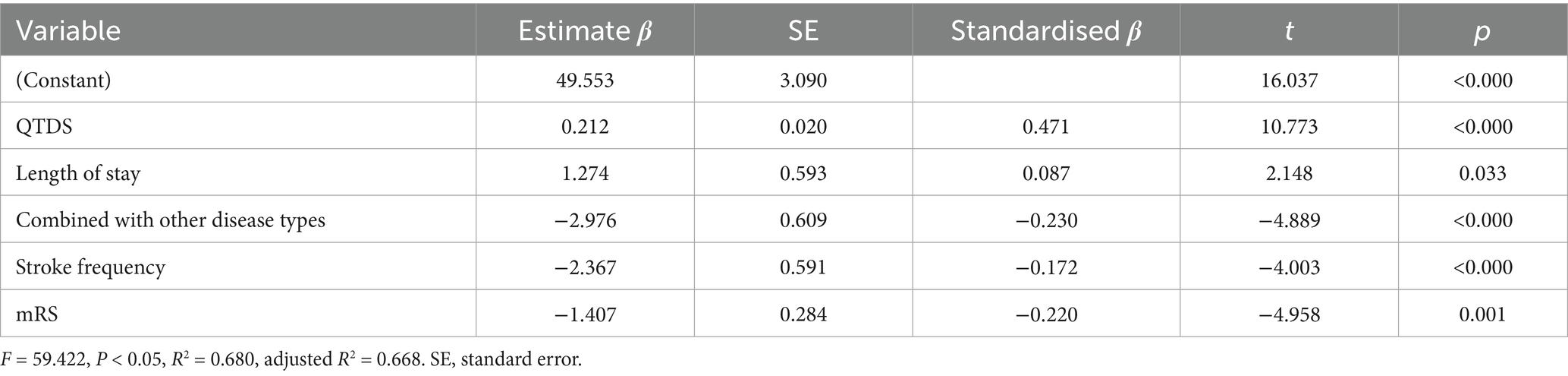
Task: Click the Variable column header
Action: pos(68,30)
